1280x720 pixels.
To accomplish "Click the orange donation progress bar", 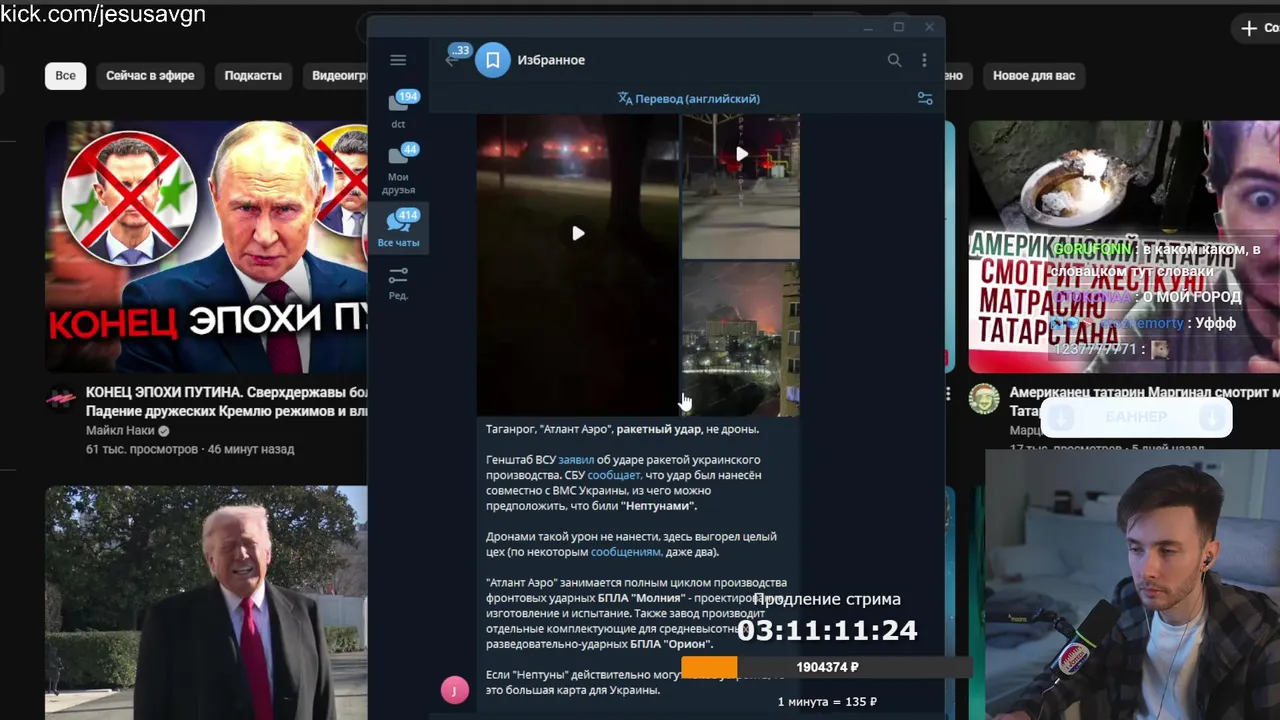I will click(x=709, y=667).
